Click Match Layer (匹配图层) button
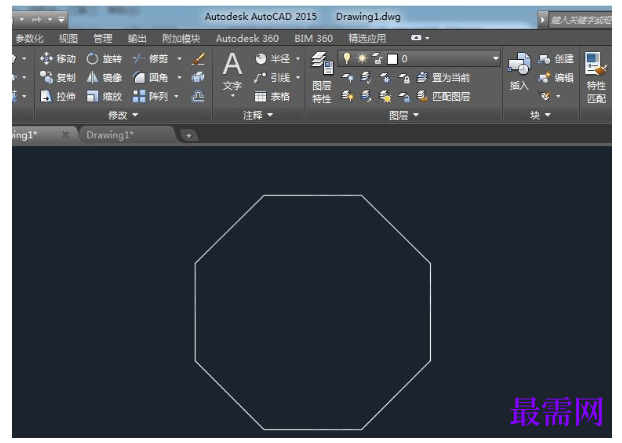This screenshot has height=443, width=622. pos(443,96)
